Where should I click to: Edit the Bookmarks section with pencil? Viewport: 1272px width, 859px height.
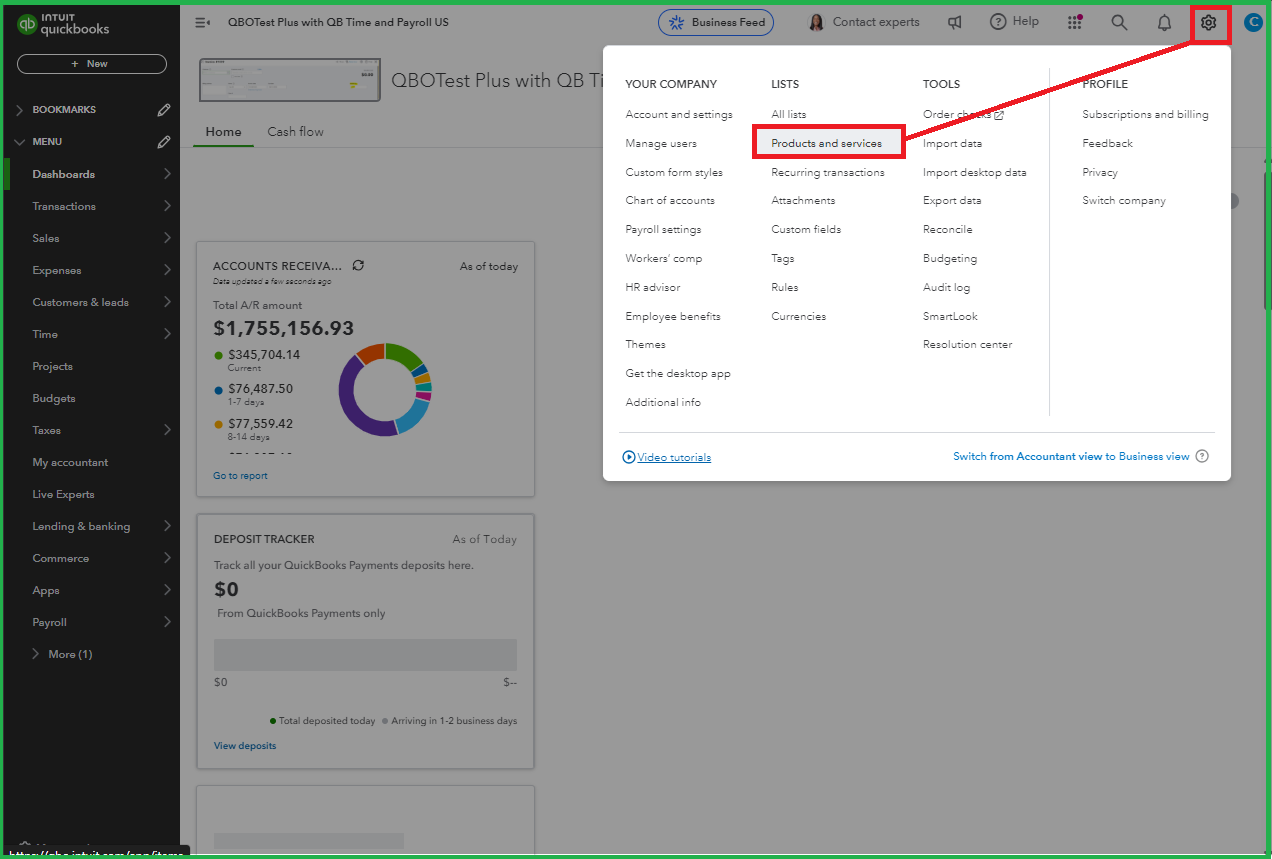click(164, 110)
